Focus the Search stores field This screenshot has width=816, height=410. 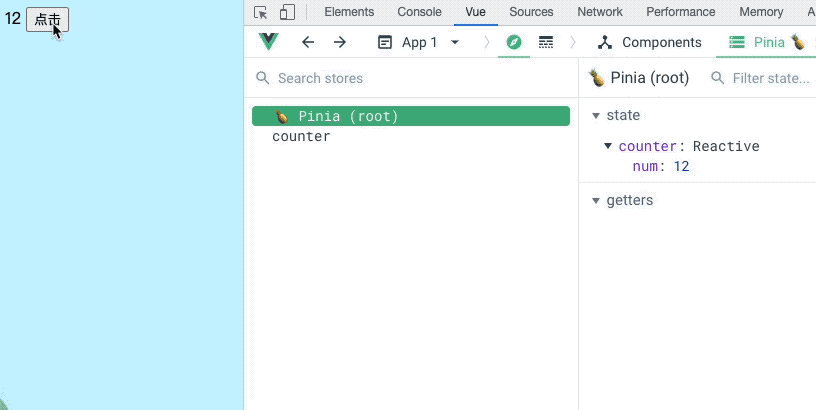tap(411, 78)
